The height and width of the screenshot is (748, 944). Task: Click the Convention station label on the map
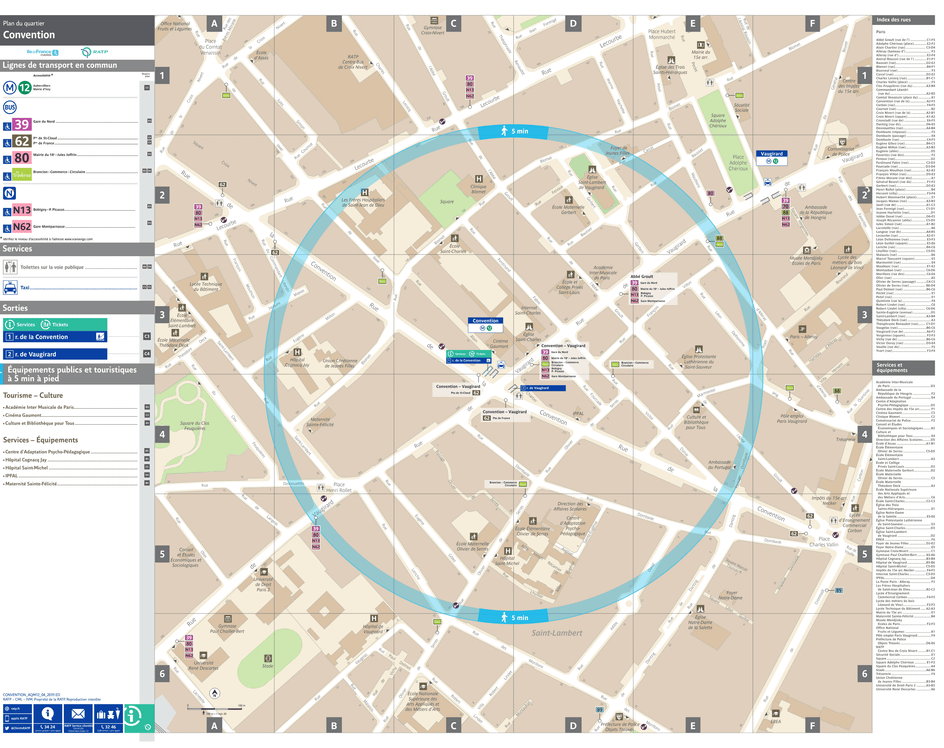(x=487, y=321)
